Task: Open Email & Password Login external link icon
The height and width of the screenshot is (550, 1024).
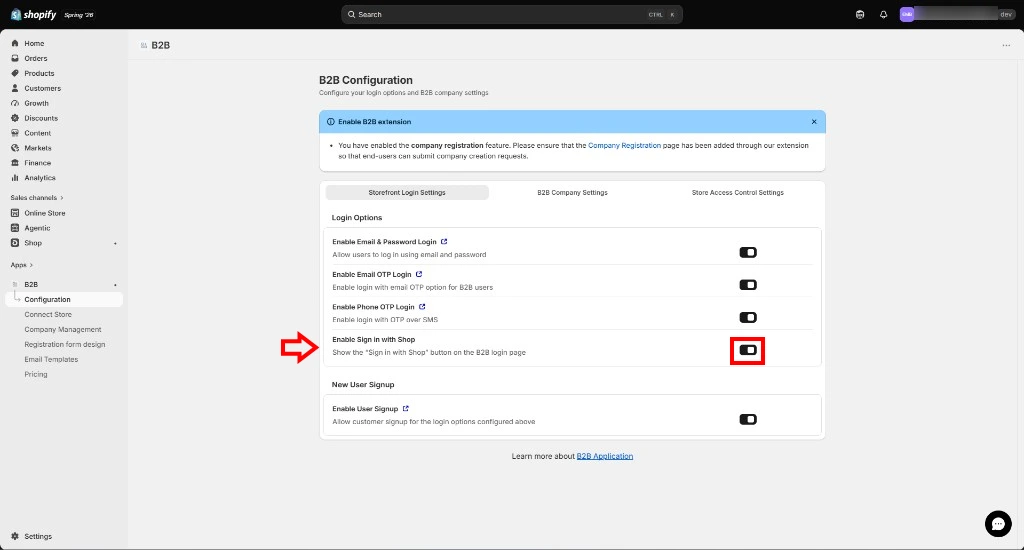Action: tap(444, 242)
